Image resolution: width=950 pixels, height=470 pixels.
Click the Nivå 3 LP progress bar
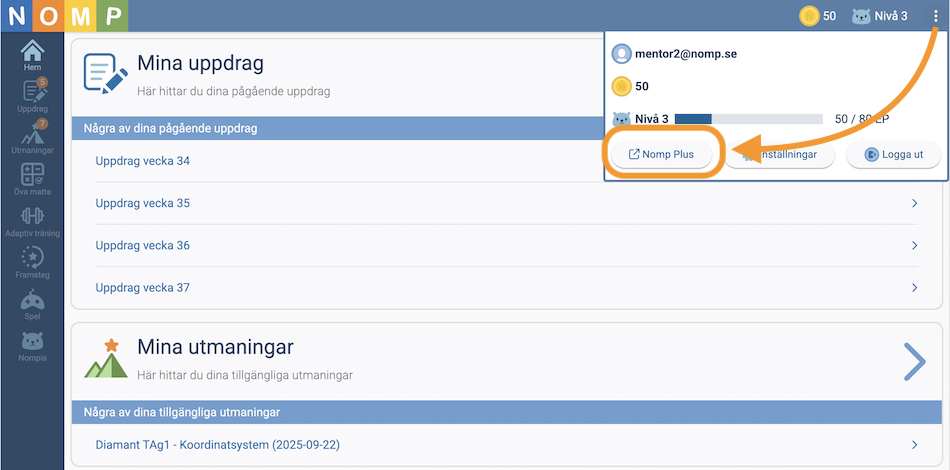tap(748, 119)
